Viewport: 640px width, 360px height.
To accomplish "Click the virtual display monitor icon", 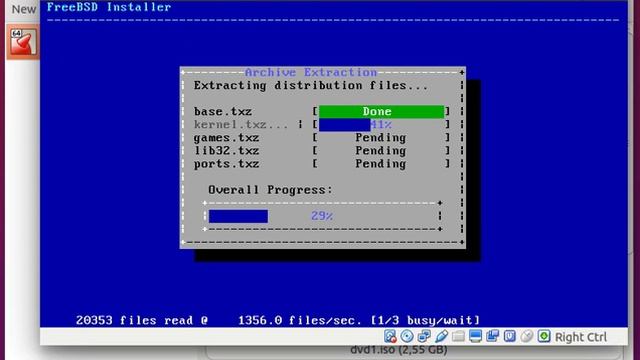I will tap(476, 336).
